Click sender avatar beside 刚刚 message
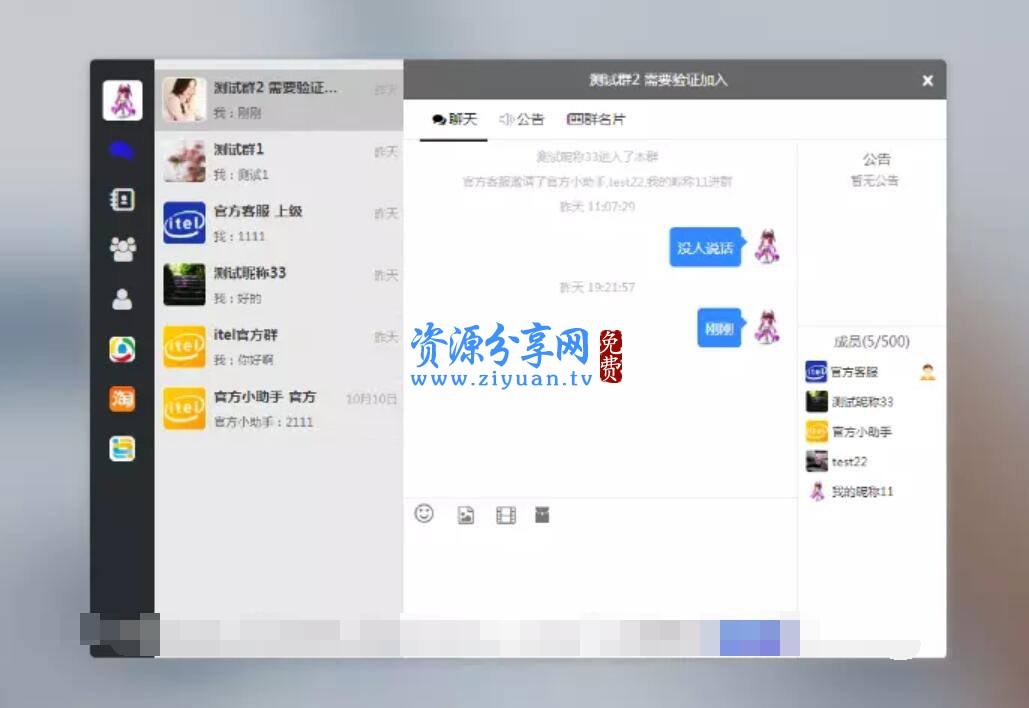 (766, 327)
